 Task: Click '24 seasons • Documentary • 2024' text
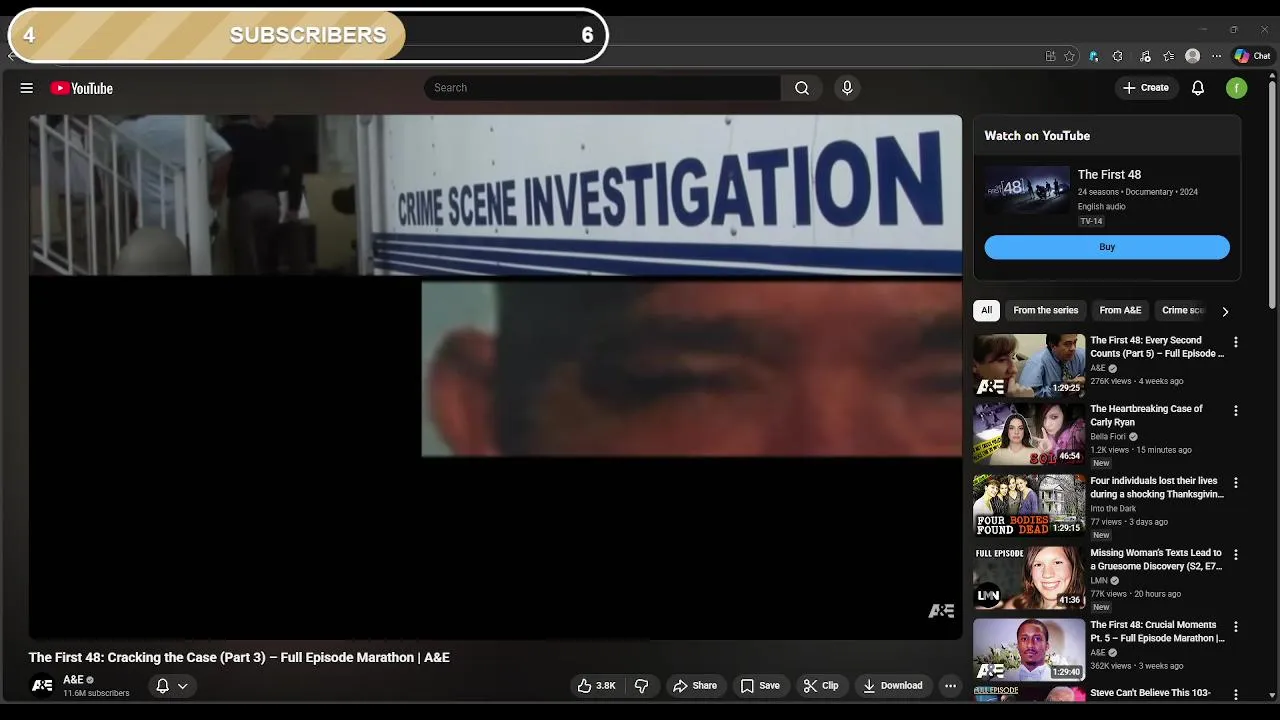(x=1137, y=192)
